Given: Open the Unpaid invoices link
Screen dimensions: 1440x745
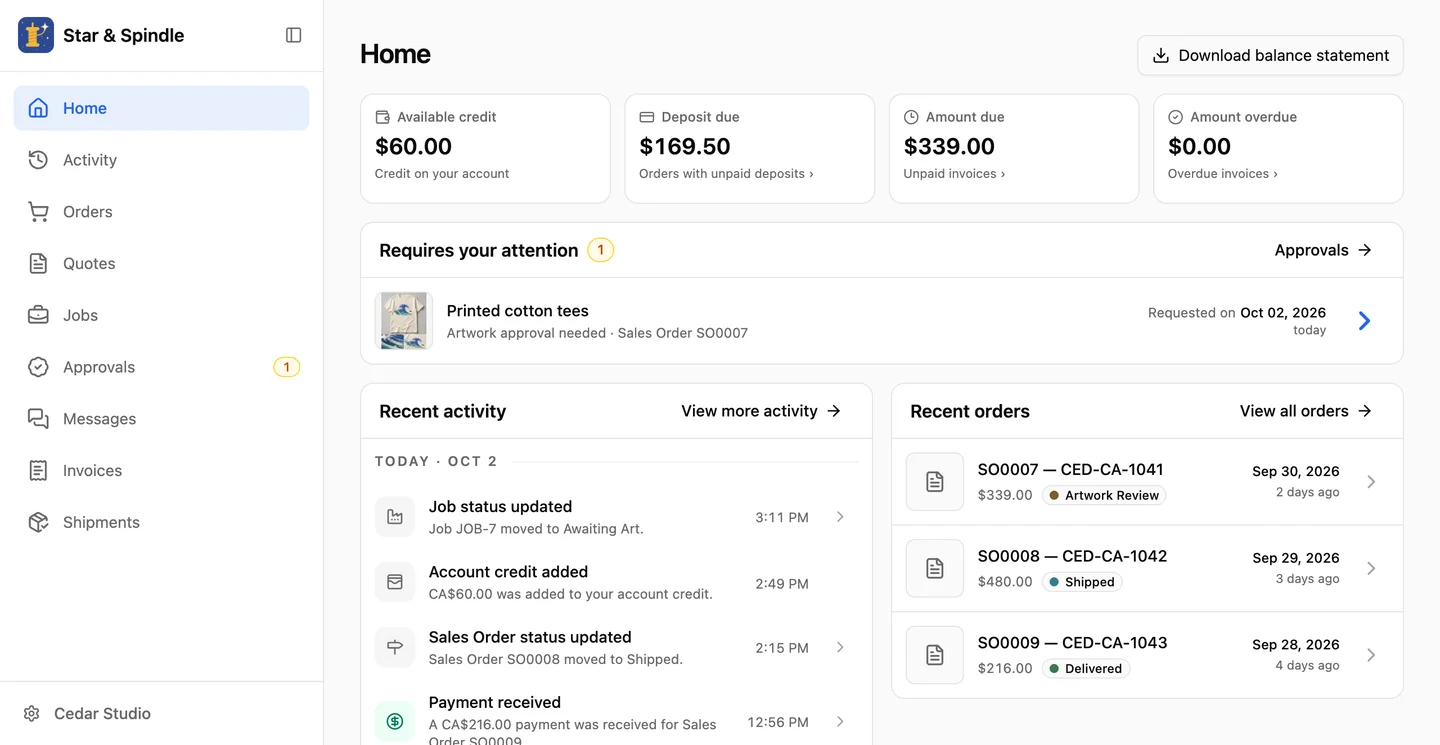Looking at the screenshot, I should click(x=954, y=174).
